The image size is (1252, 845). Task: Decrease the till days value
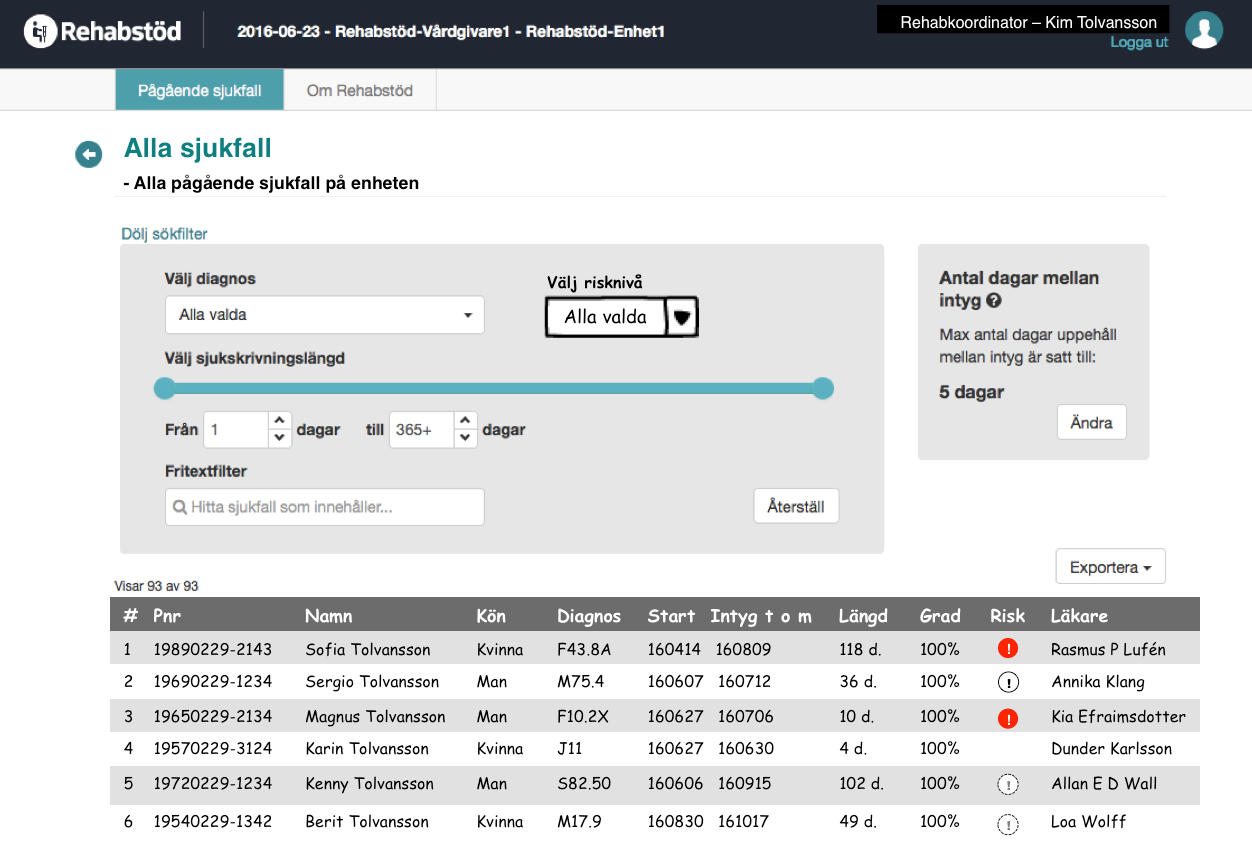click(465, 438)
